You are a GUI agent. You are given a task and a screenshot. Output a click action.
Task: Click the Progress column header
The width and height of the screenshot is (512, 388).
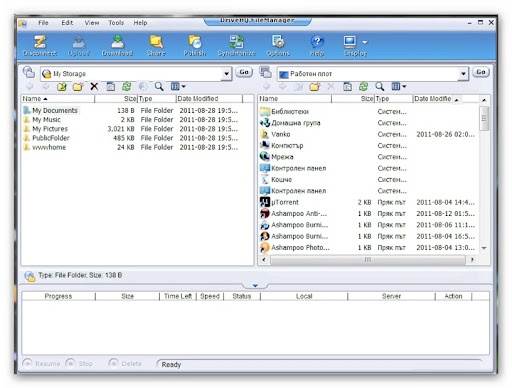click(x=58, y=296)
